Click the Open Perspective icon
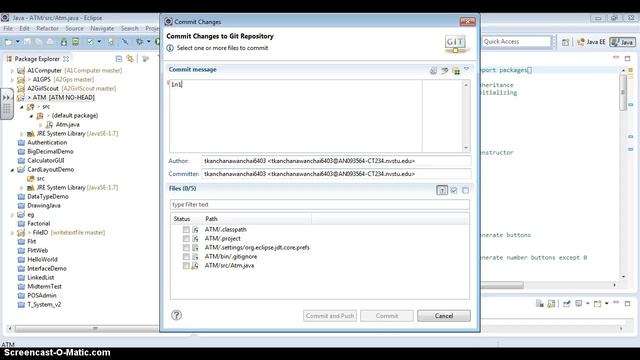This screenshot has width=640, height=360. tap(565, 42)
